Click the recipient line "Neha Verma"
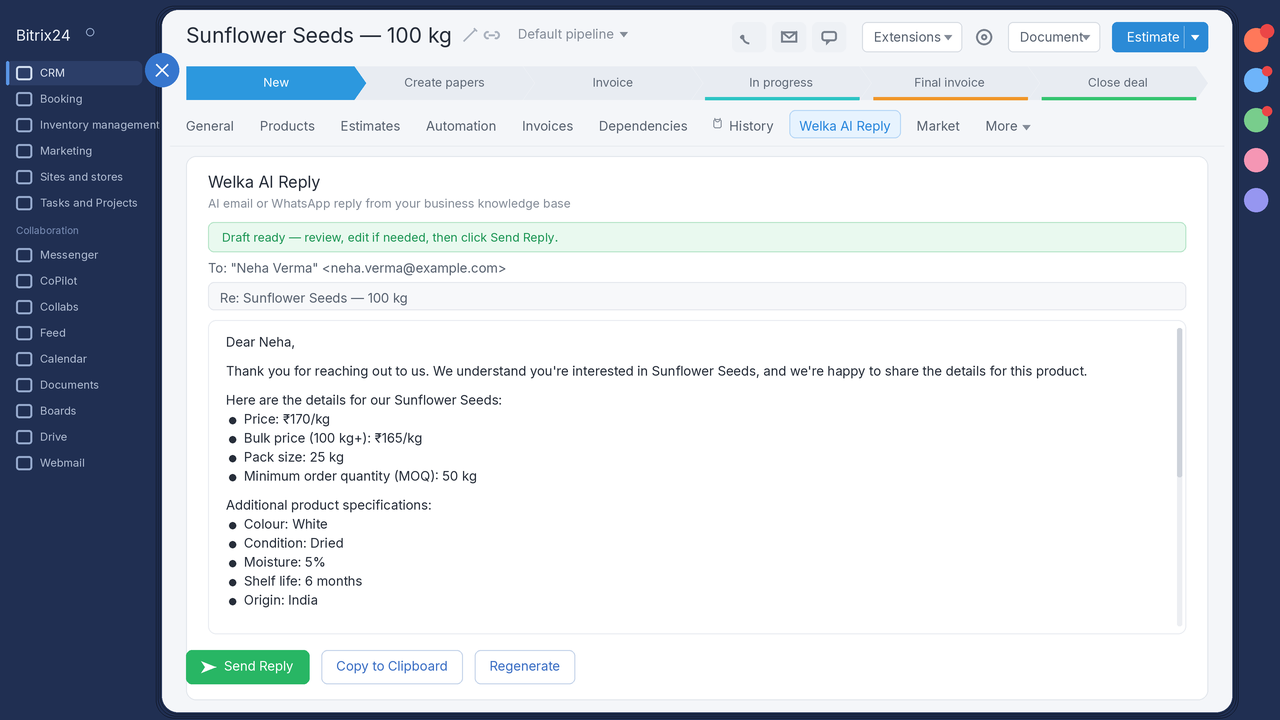Viewport: 1280px width, 720px height. tap(357, 268)
